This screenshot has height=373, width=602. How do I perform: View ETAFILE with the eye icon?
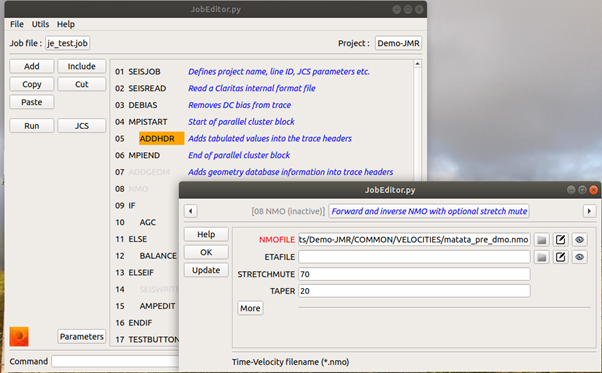[579, 257]
